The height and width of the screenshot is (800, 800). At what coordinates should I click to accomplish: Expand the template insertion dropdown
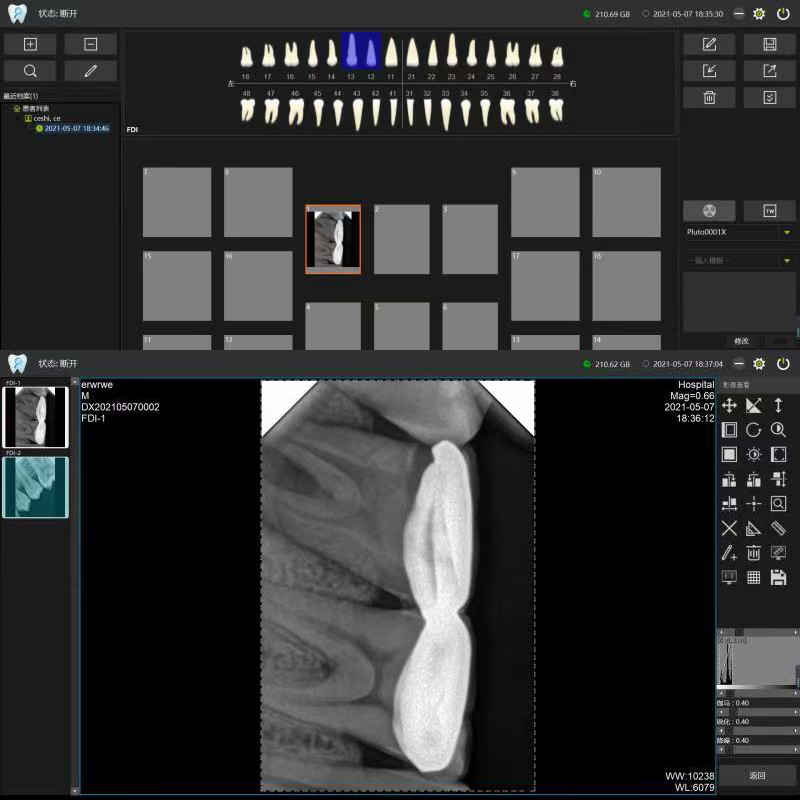point(787,261)
